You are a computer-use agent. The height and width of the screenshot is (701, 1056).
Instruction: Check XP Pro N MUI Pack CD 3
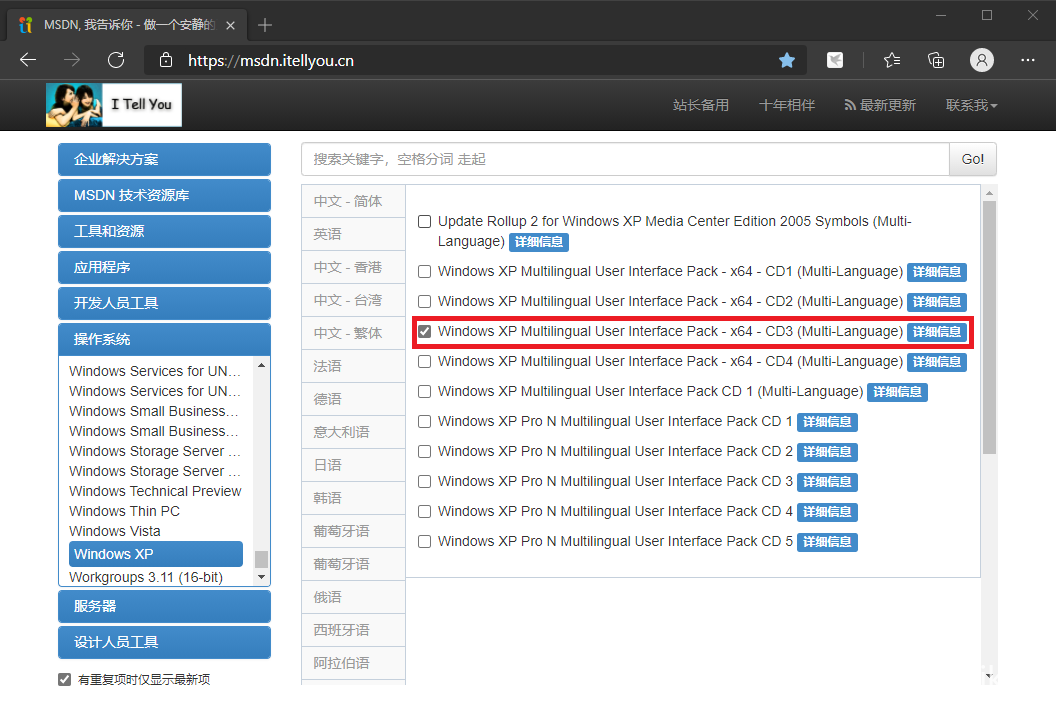tap(424, 481)
